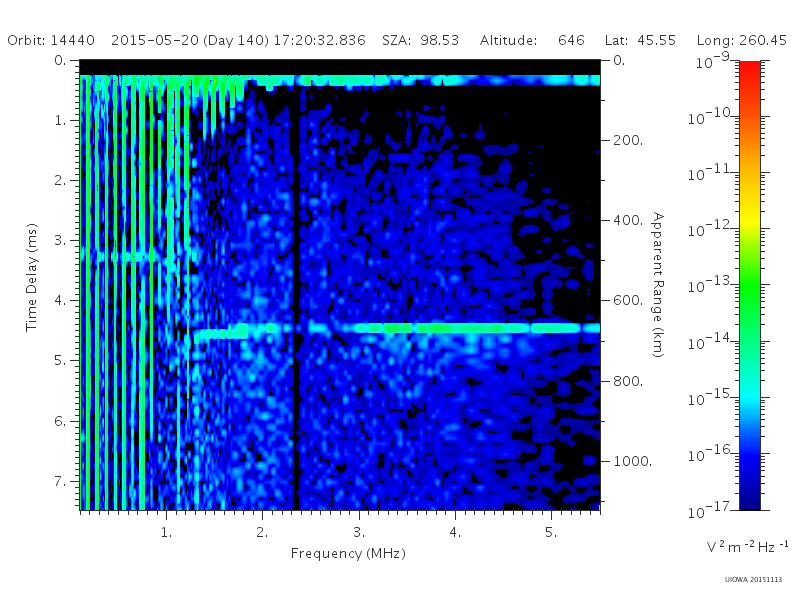
Task: Click the yellow region of the color scale
Action: [749, 220]
